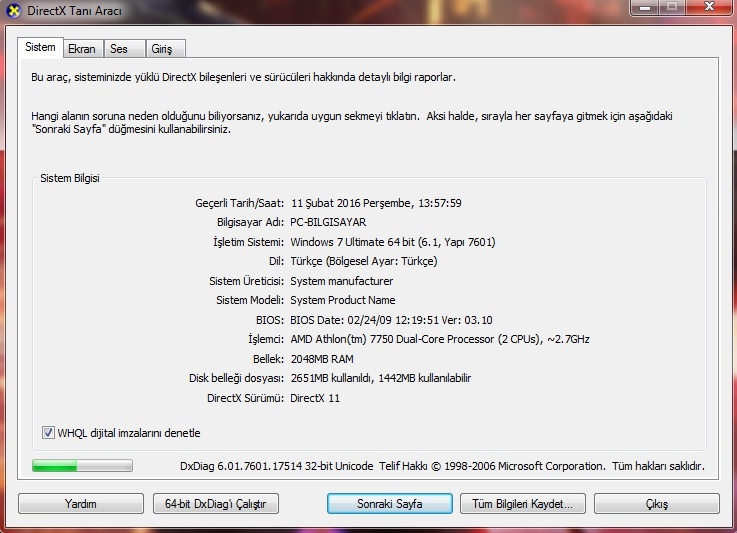
Task: Click the BIOS label
Action: [x=269, y=320]
